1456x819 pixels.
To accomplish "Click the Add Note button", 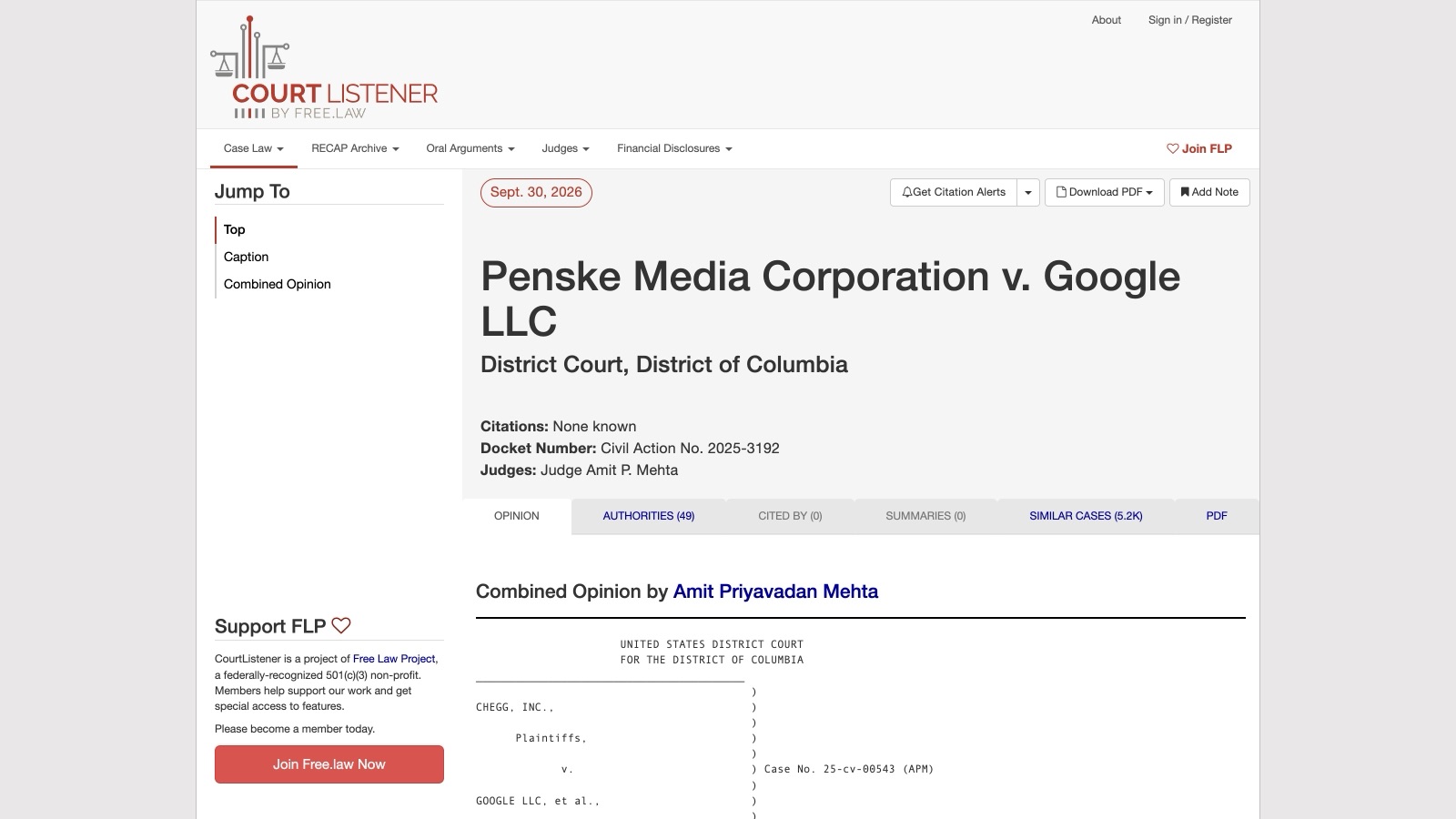I will pos(1209,192).
